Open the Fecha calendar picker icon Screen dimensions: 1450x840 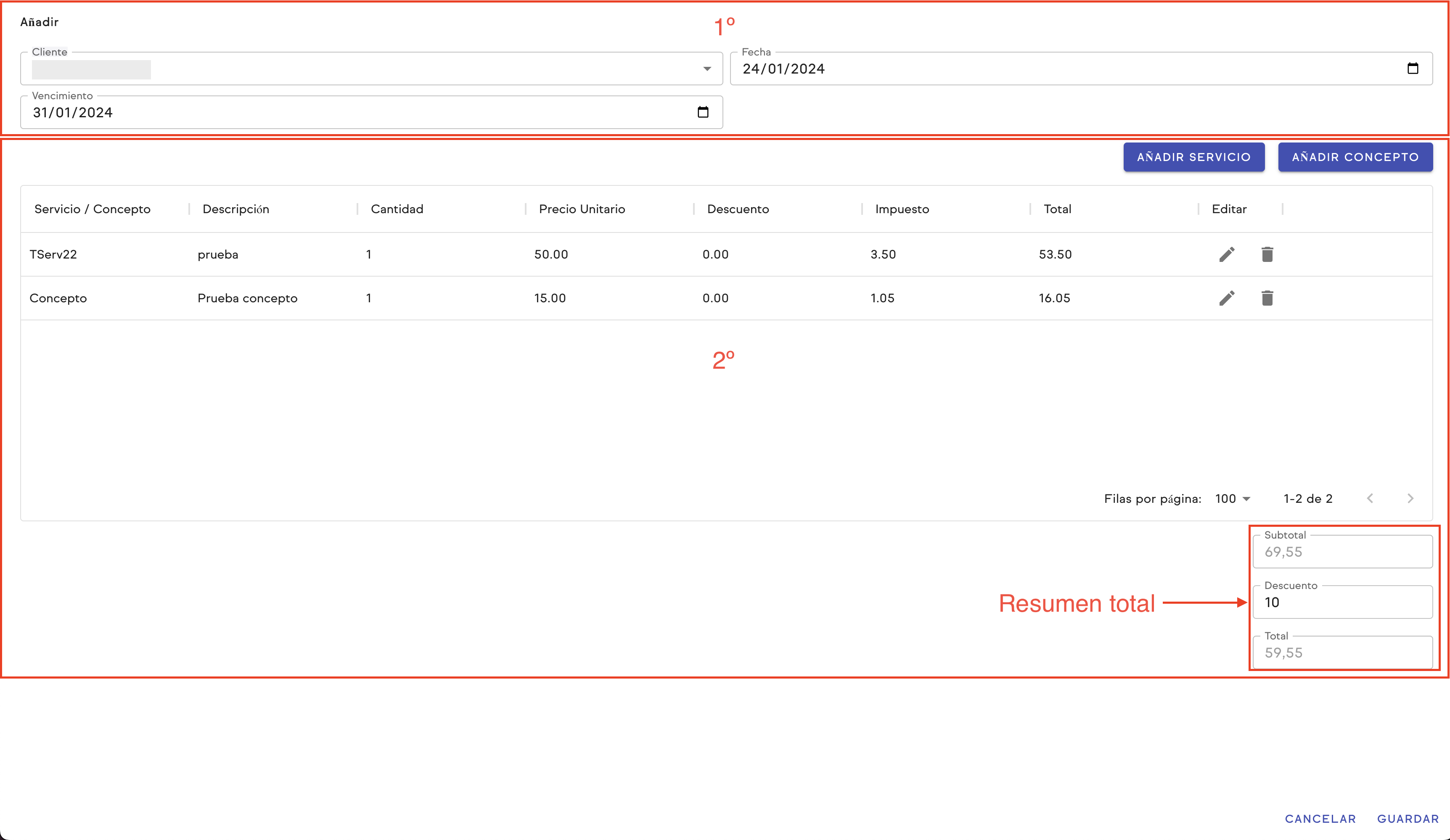click(1413, 69)
